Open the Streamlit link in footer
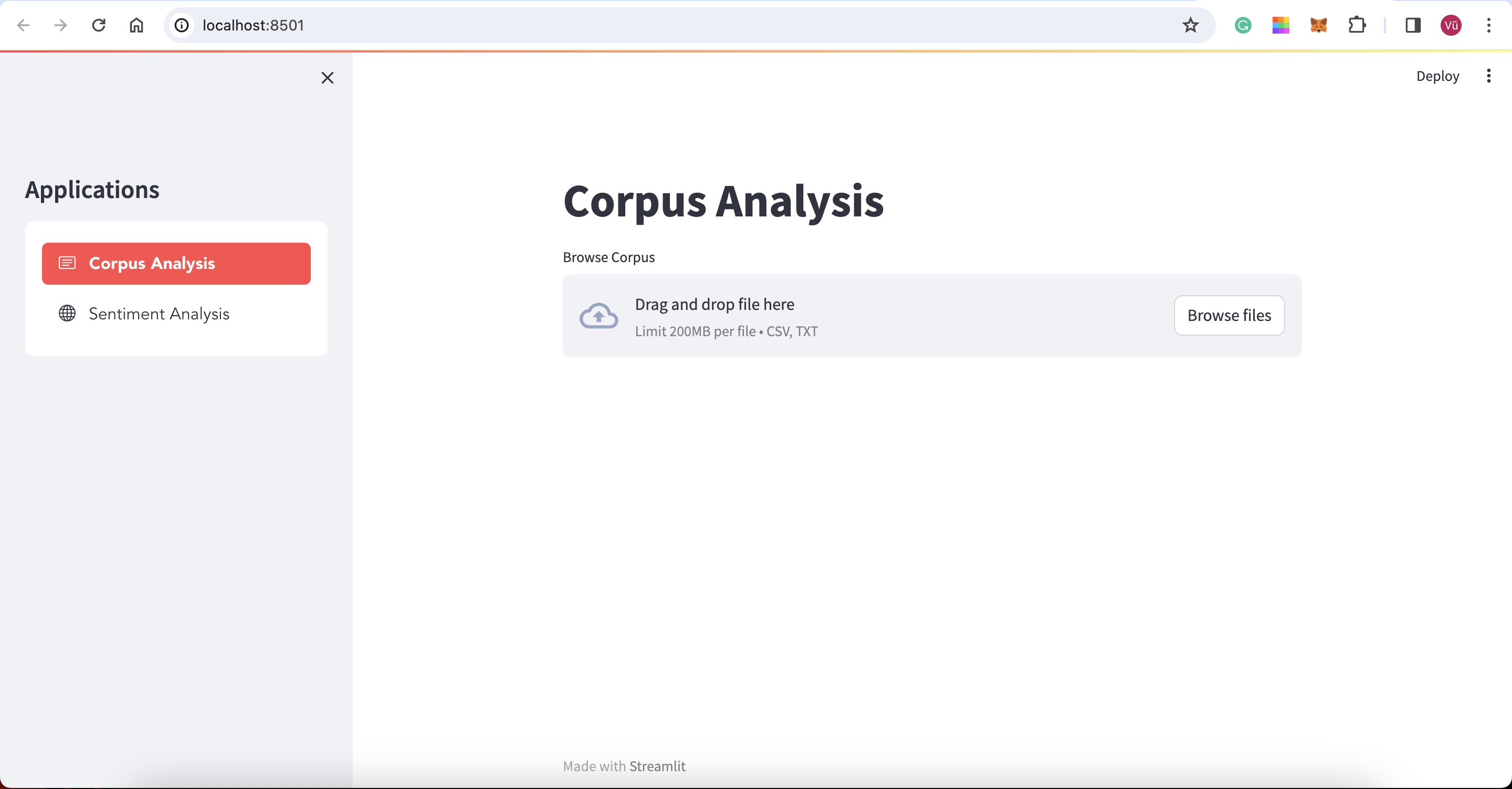 (x=657, y=766)
